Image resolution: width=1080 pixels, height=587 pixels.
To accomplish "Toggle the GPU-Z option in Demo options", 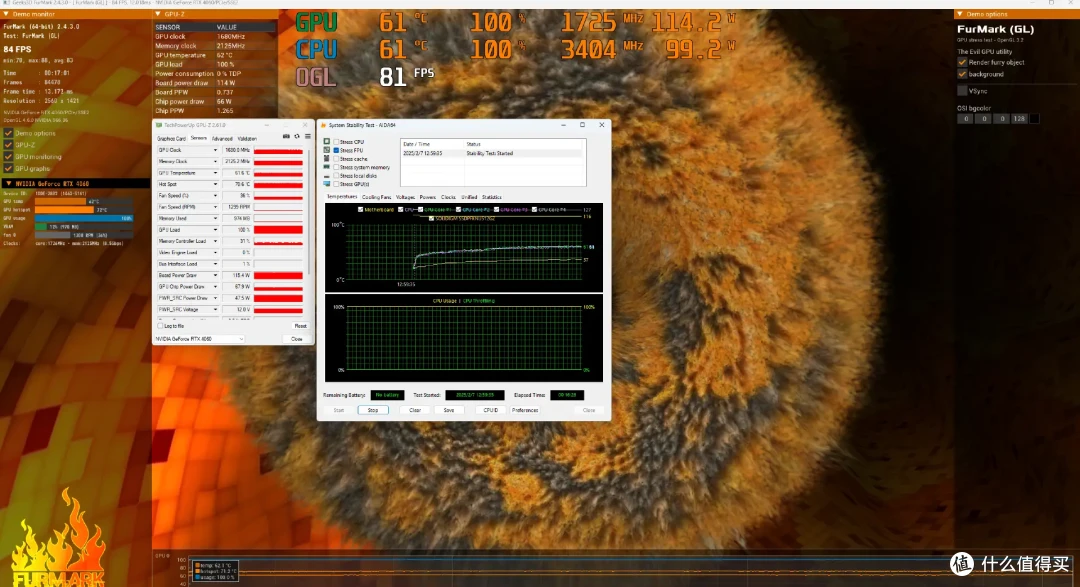I will point(8,145).
